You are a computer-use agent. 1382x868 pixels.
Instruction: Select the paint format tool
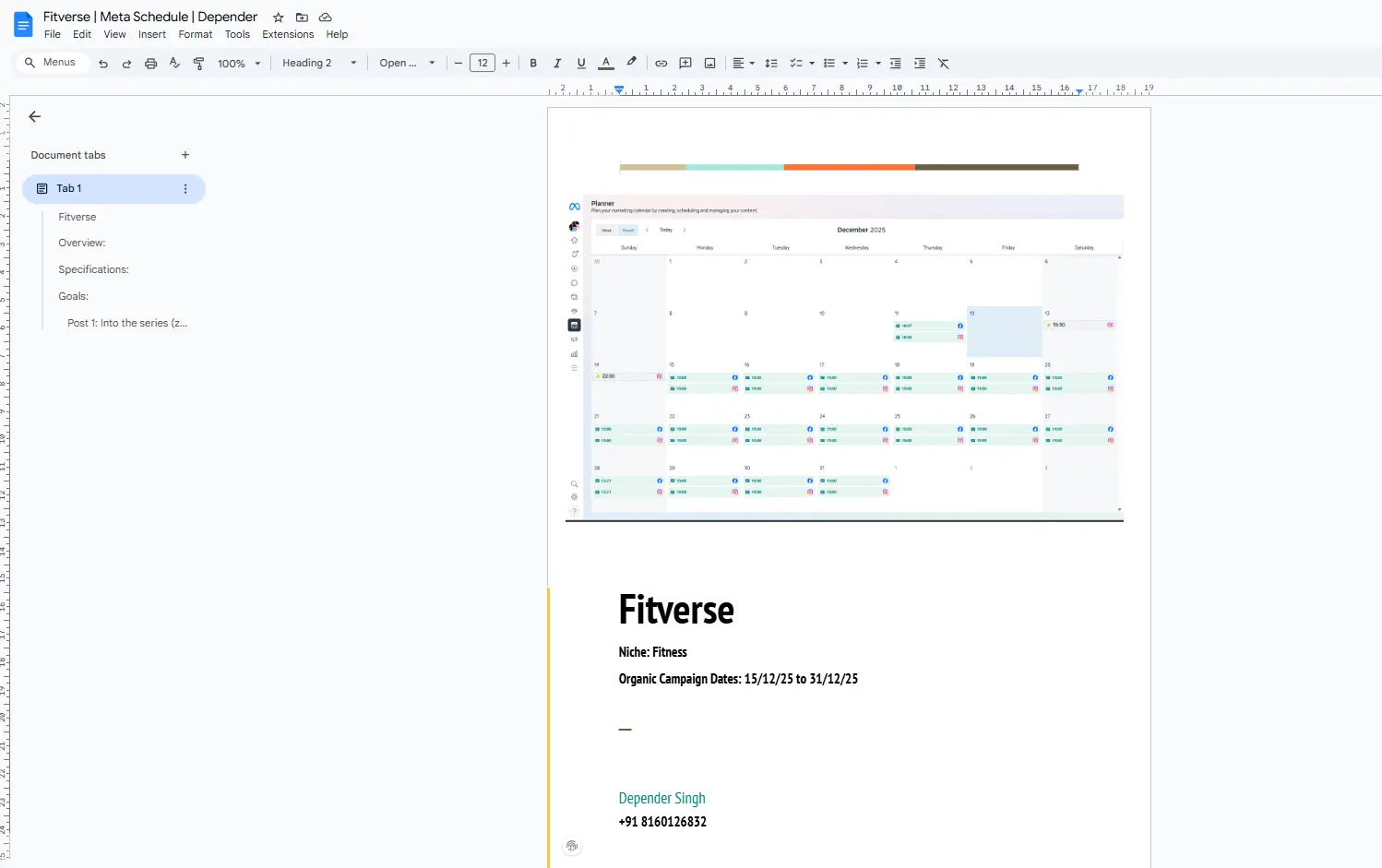[x=198, y=64]
